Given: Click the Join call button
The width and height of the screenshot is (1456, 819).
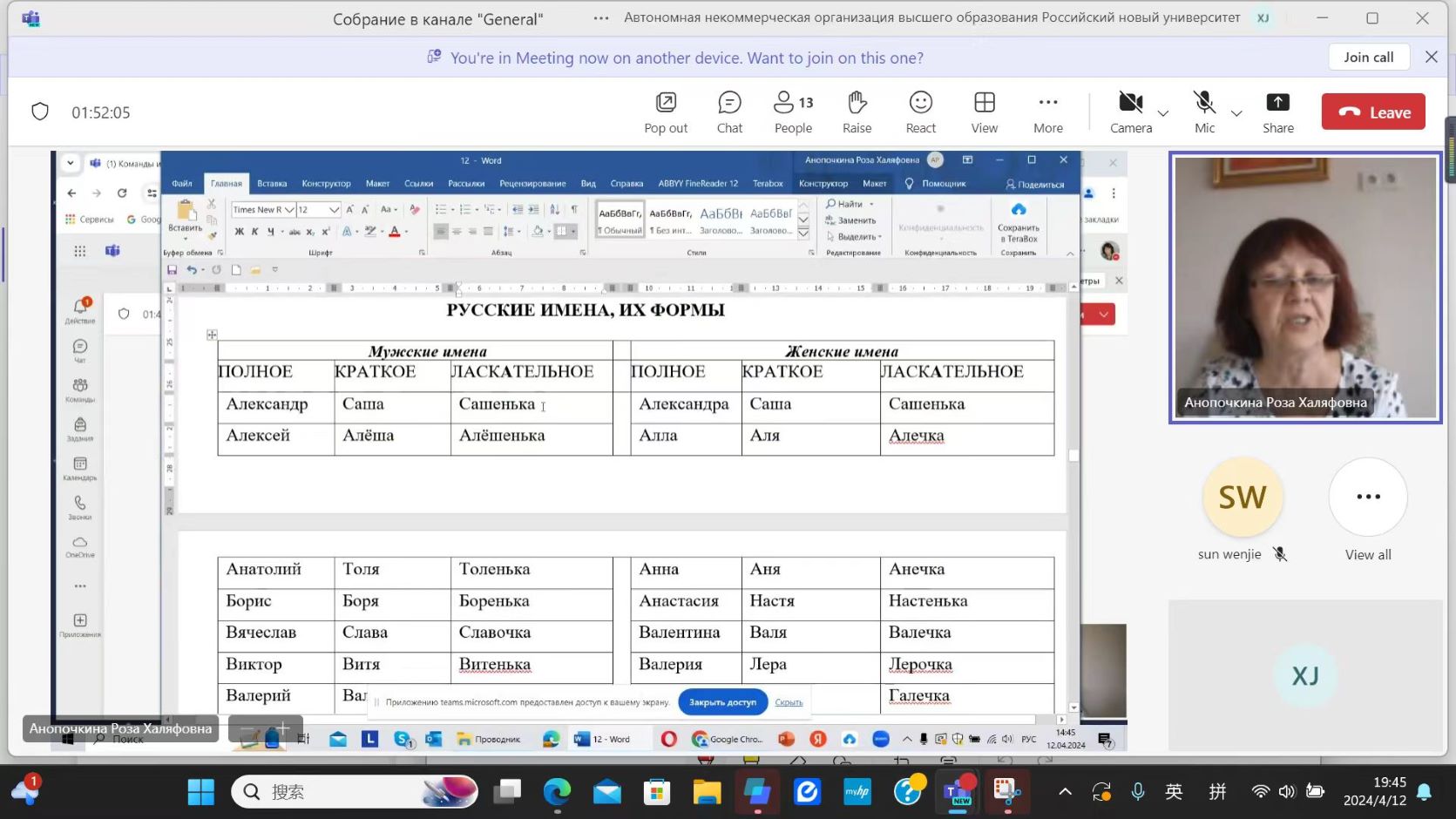Looking at the screenshot, I should point(1368,57).
